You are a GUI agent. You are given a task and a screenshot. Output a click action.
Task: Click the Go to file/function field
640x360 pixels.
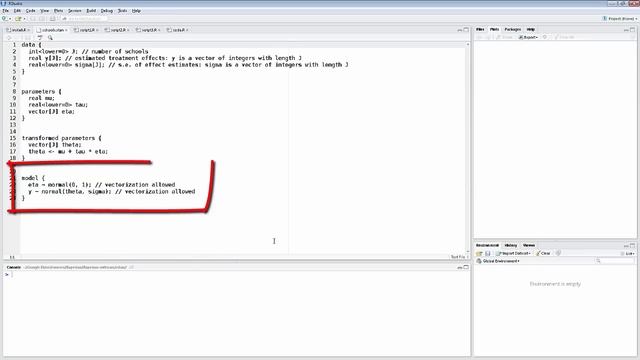point(85,19)
